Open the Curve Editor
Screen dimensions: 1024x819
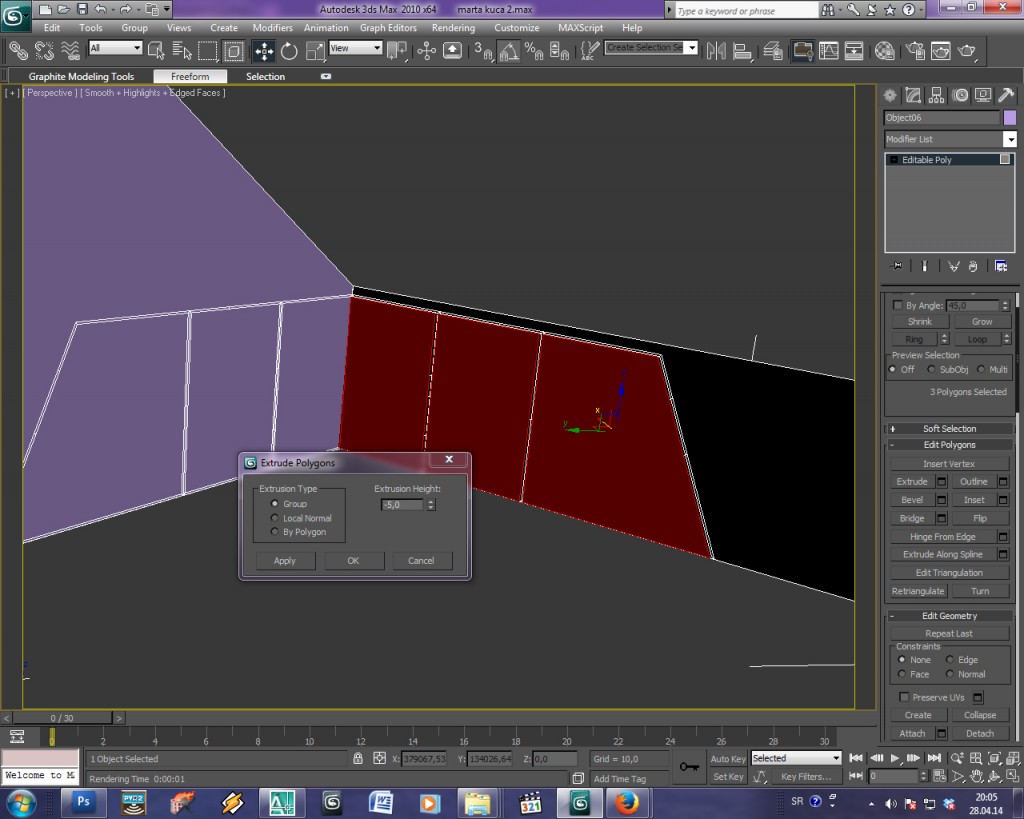(828, 50)
